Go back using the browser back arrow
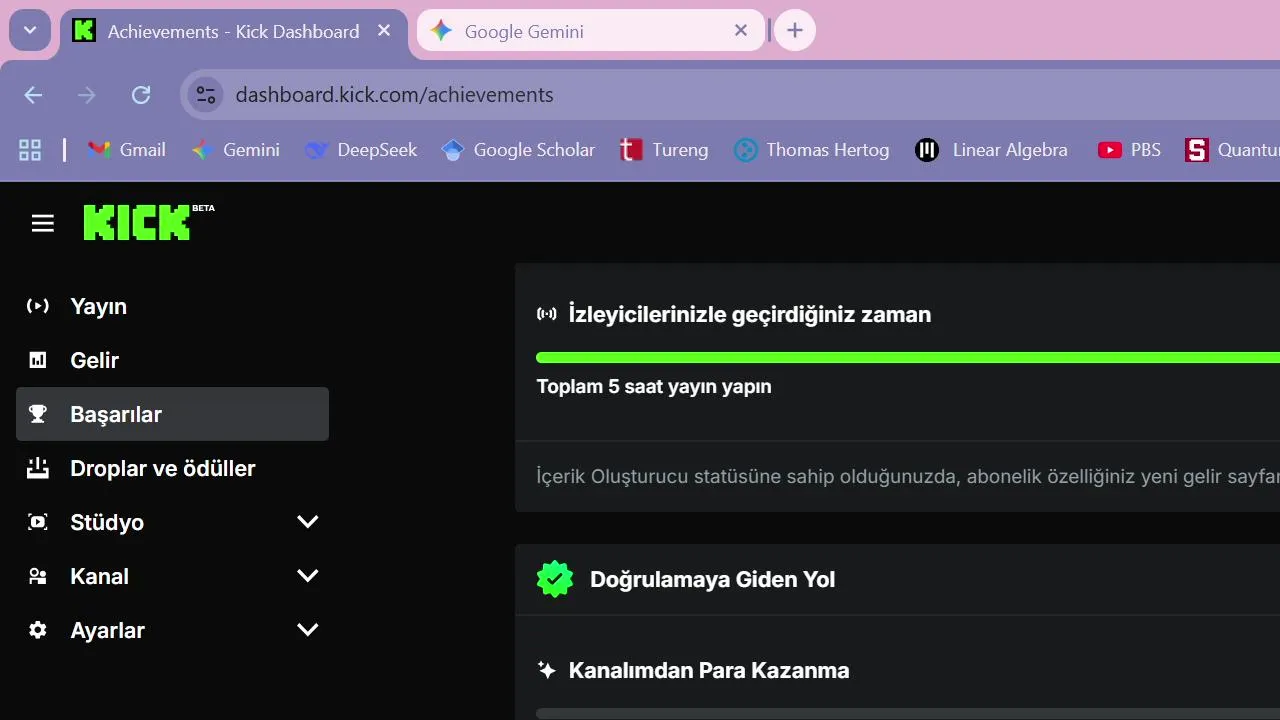Viewport: 1280px width, 720px height. (33, 95)
